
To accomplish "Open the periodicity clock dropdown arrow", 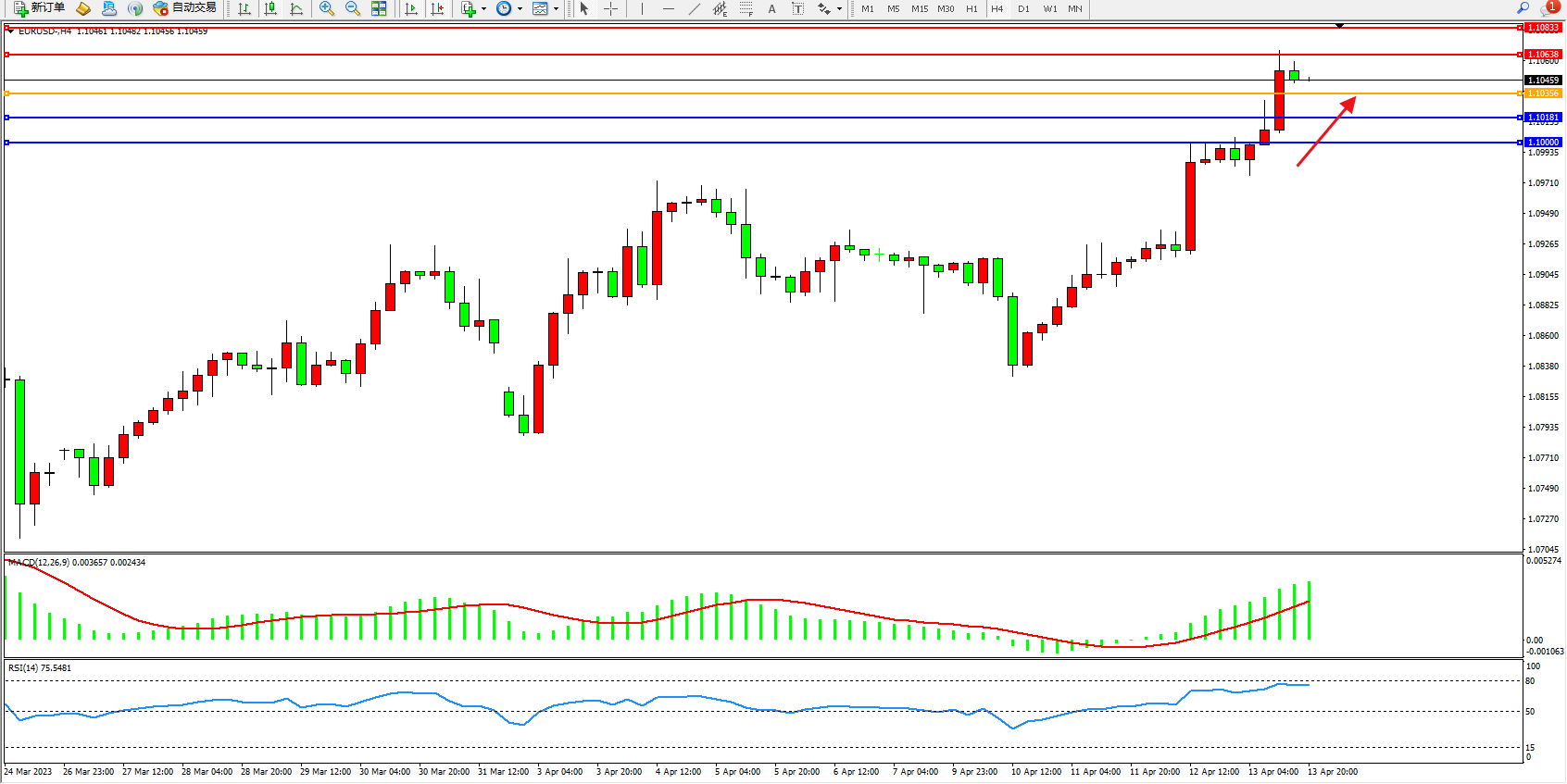I will click(520, 9).
